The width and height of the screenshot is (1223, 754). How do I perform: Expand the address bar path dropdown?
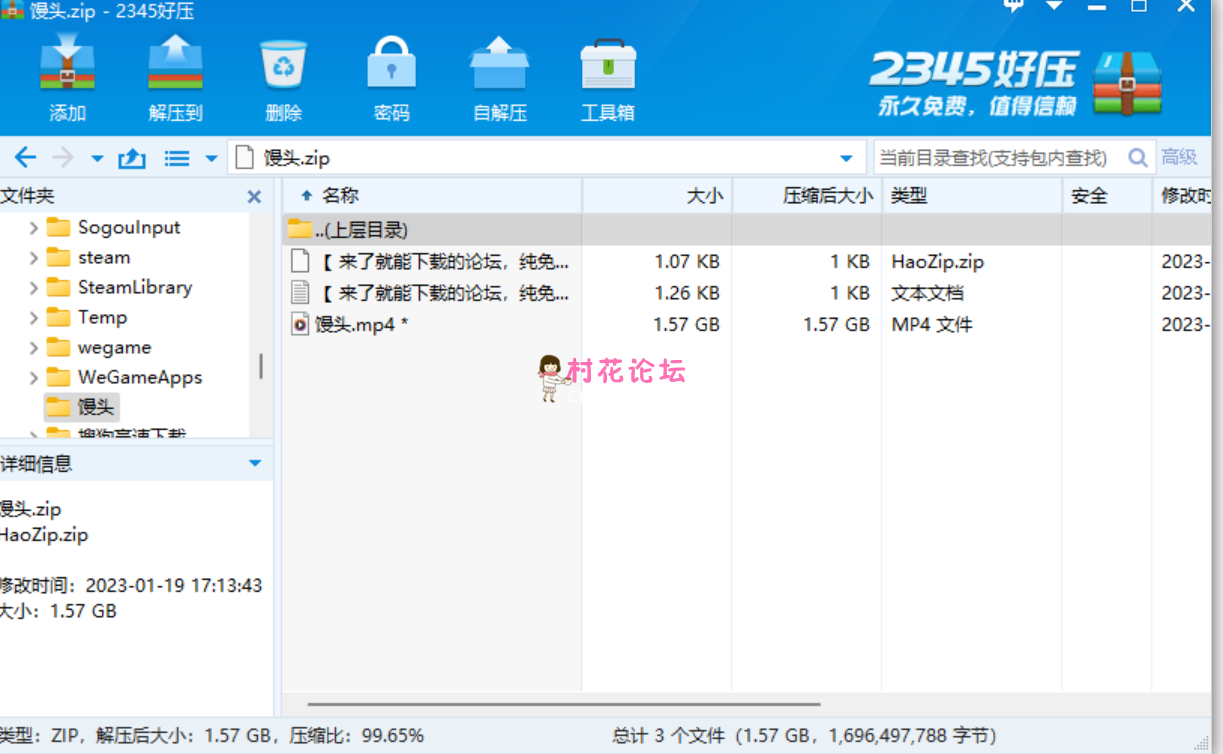tap(847, 158)
